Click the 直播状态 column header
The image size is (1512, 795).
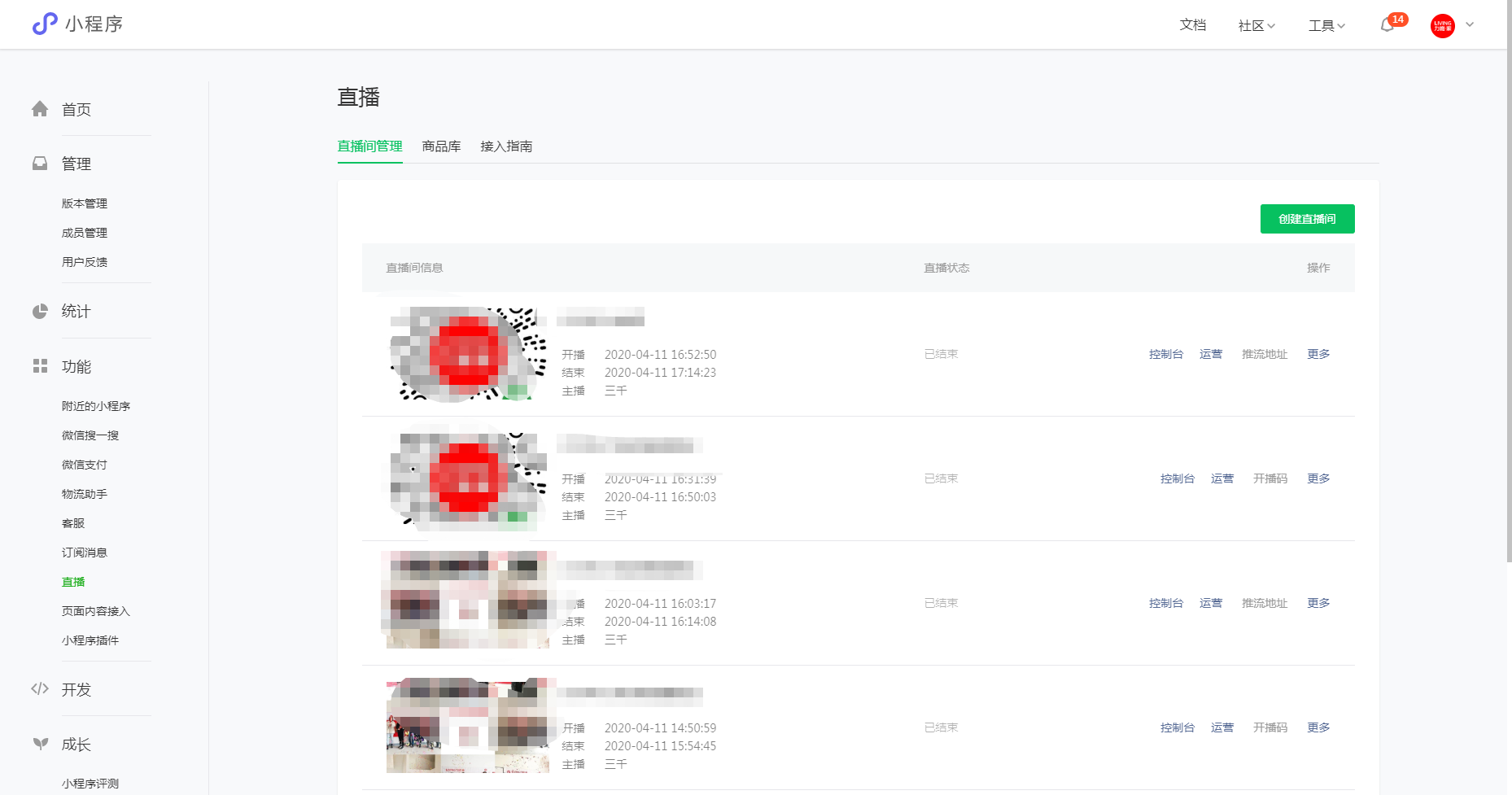click(x=946, y=268)
